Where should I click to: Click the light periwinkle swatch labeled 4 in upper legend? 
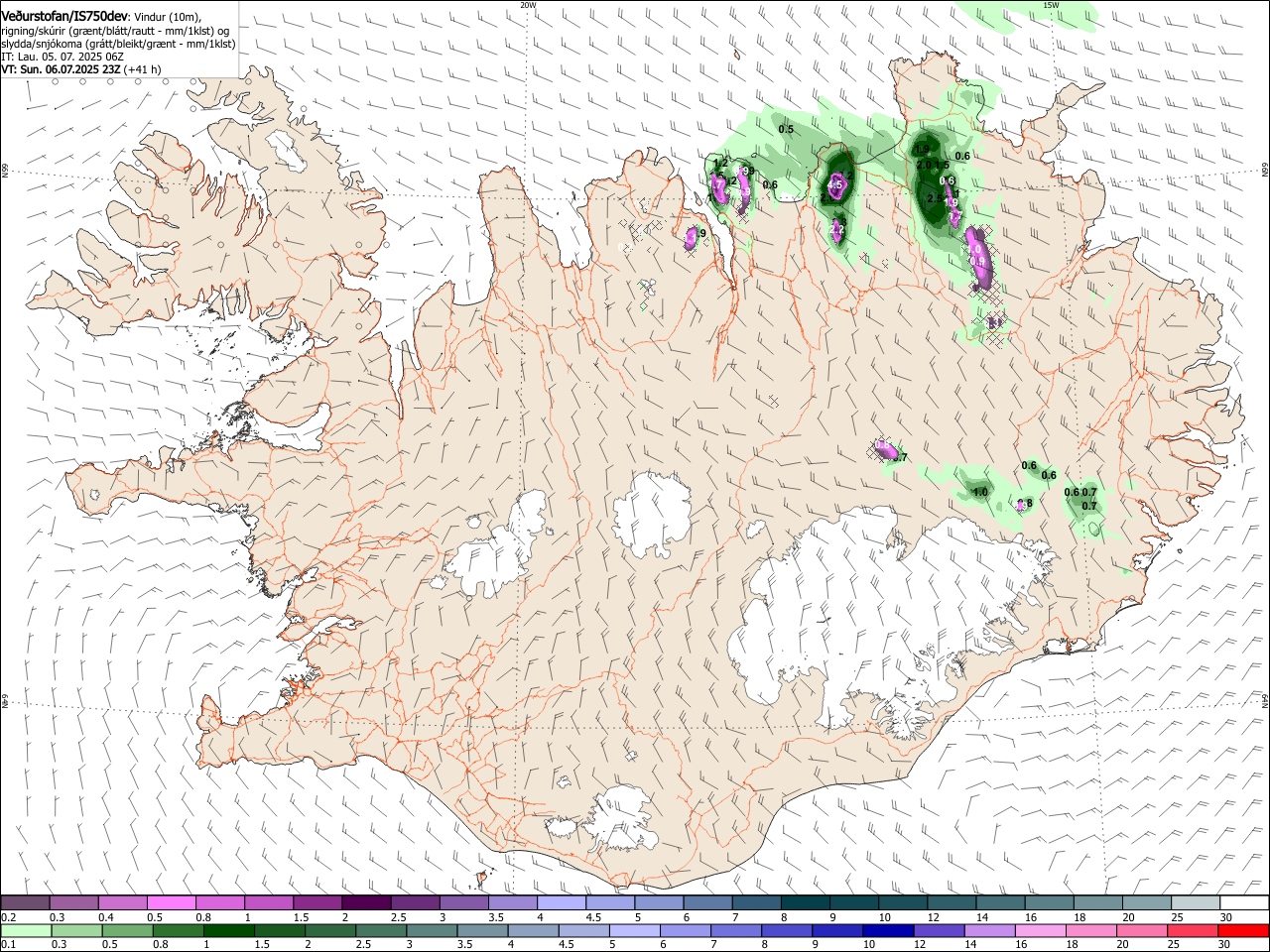[561, 902]
